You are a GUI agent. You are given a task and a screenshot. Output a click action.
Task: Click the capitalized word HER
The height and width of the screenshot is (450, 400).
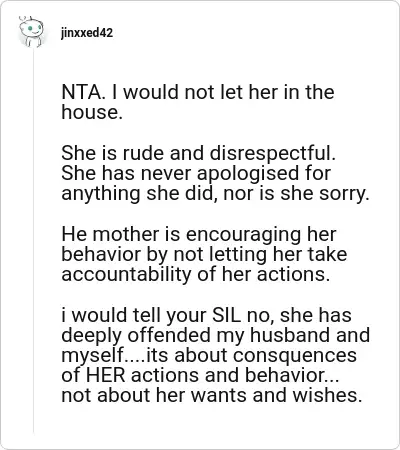tap(106, 375)
